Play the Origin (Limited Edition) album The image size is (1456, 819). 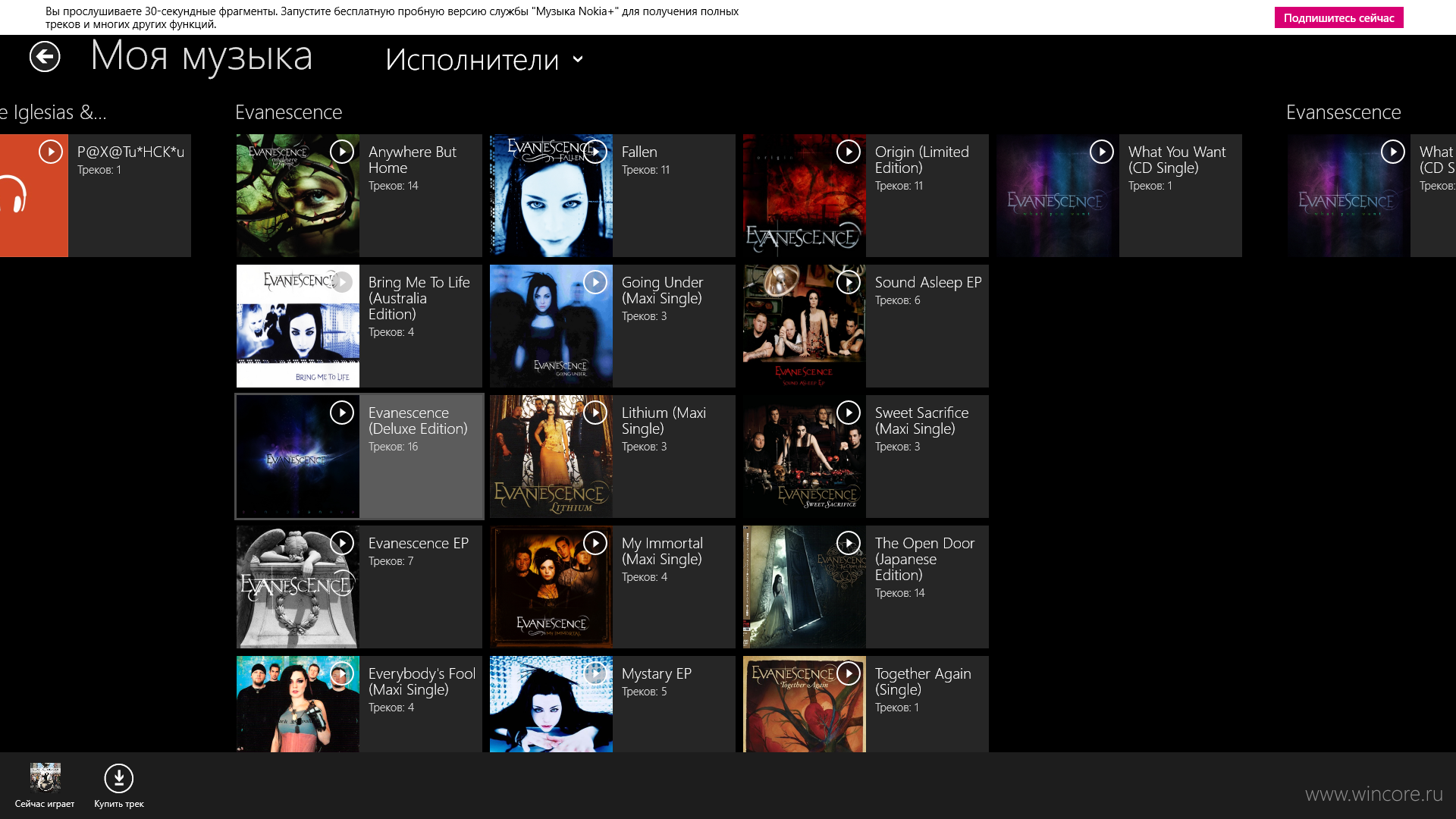pos(849,152)
